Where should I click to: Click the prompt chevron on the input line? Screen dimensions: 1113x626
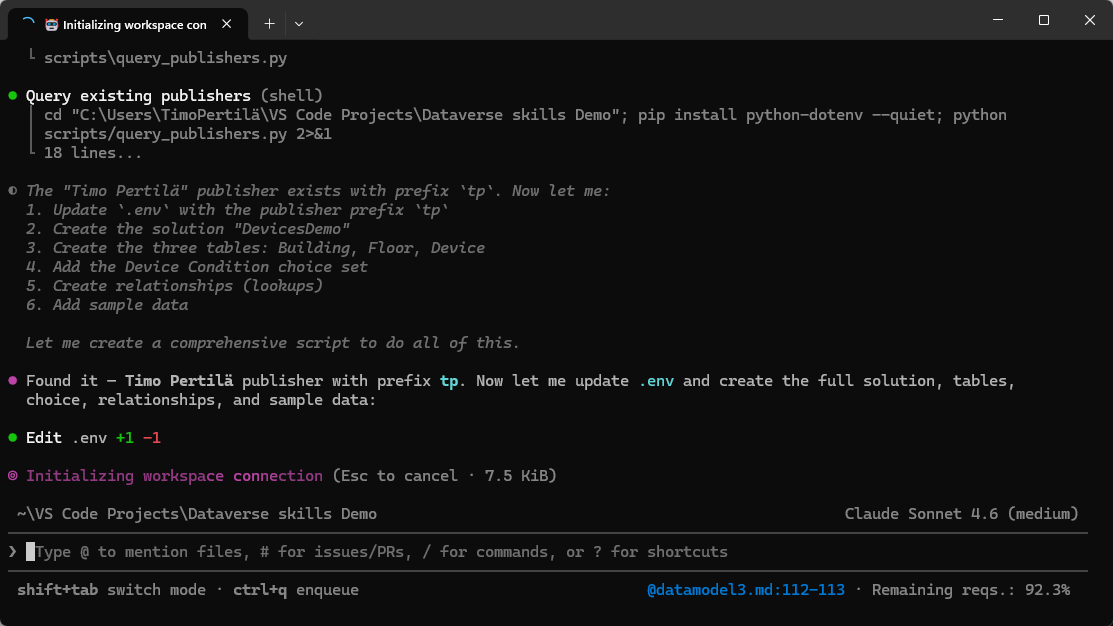tap(13, 552)
